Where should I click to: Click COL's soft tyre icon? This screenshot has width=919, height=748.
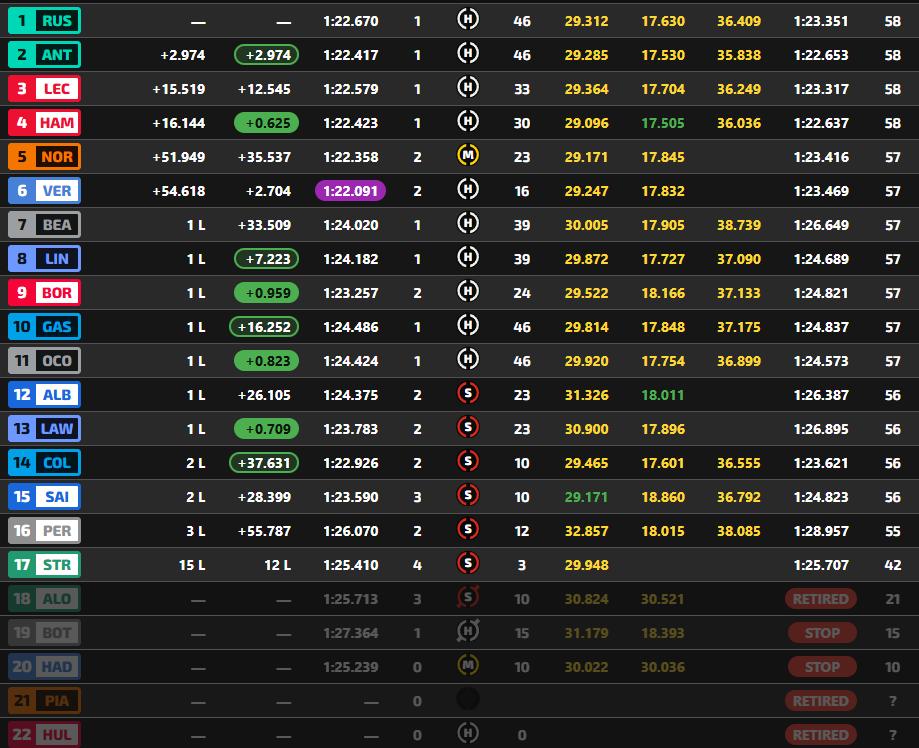tap(468, 461)
